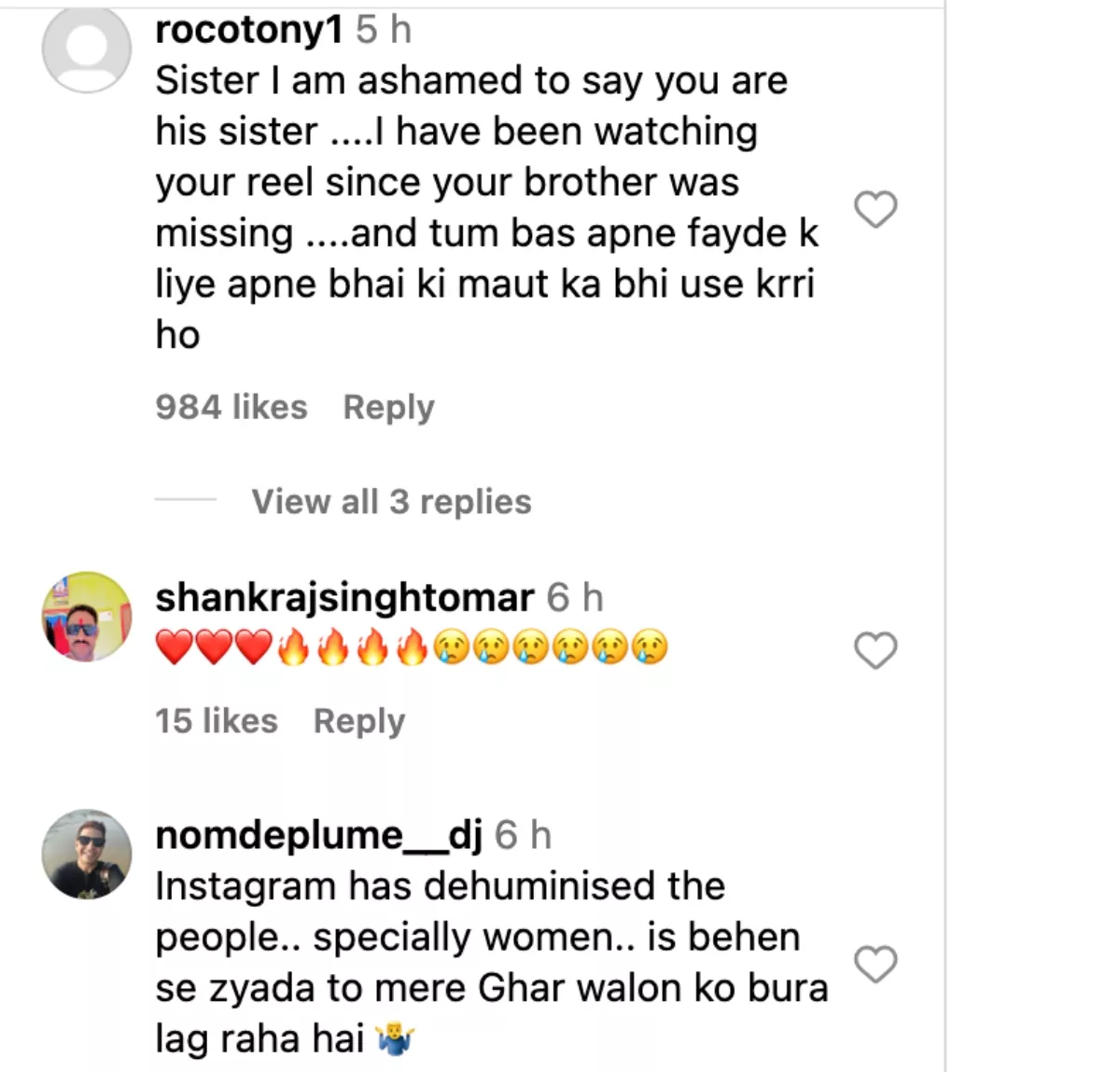Screen dimensions: 1120x1072
Task: Expand View all 3 replies
Action: click(x=391, y=502)
